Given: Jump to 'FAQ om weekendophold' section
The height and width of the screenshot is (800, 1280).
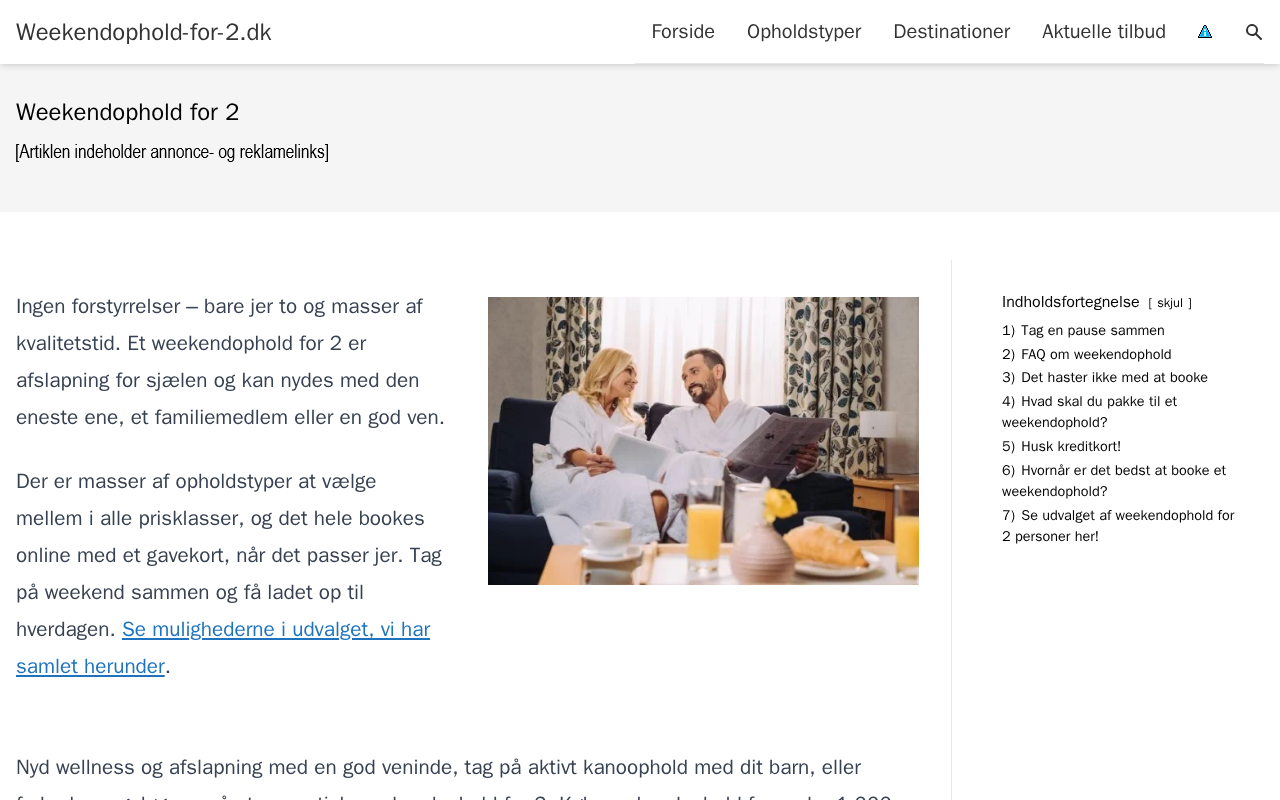Looking at the screenshot, I should [1087, 355].
